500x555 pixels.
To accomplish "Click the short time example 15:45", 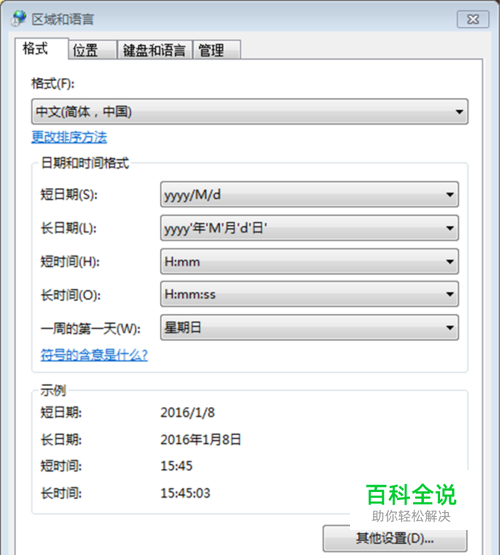I will click(x=177, y=466).
